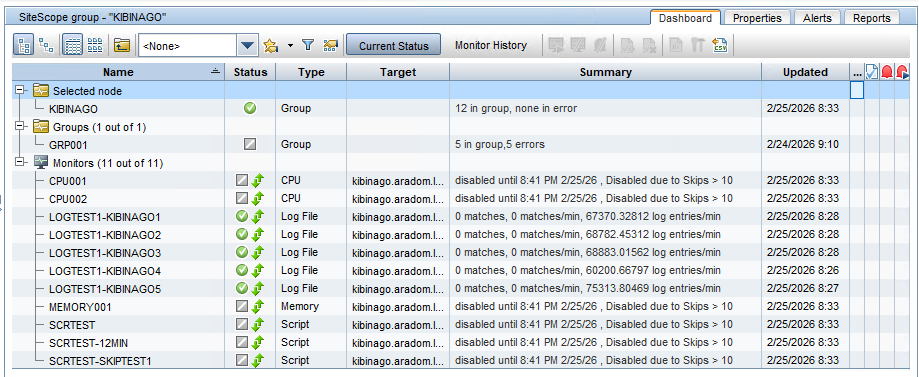
Task: Open the Properties tab
Action: [x=757, y=18]
